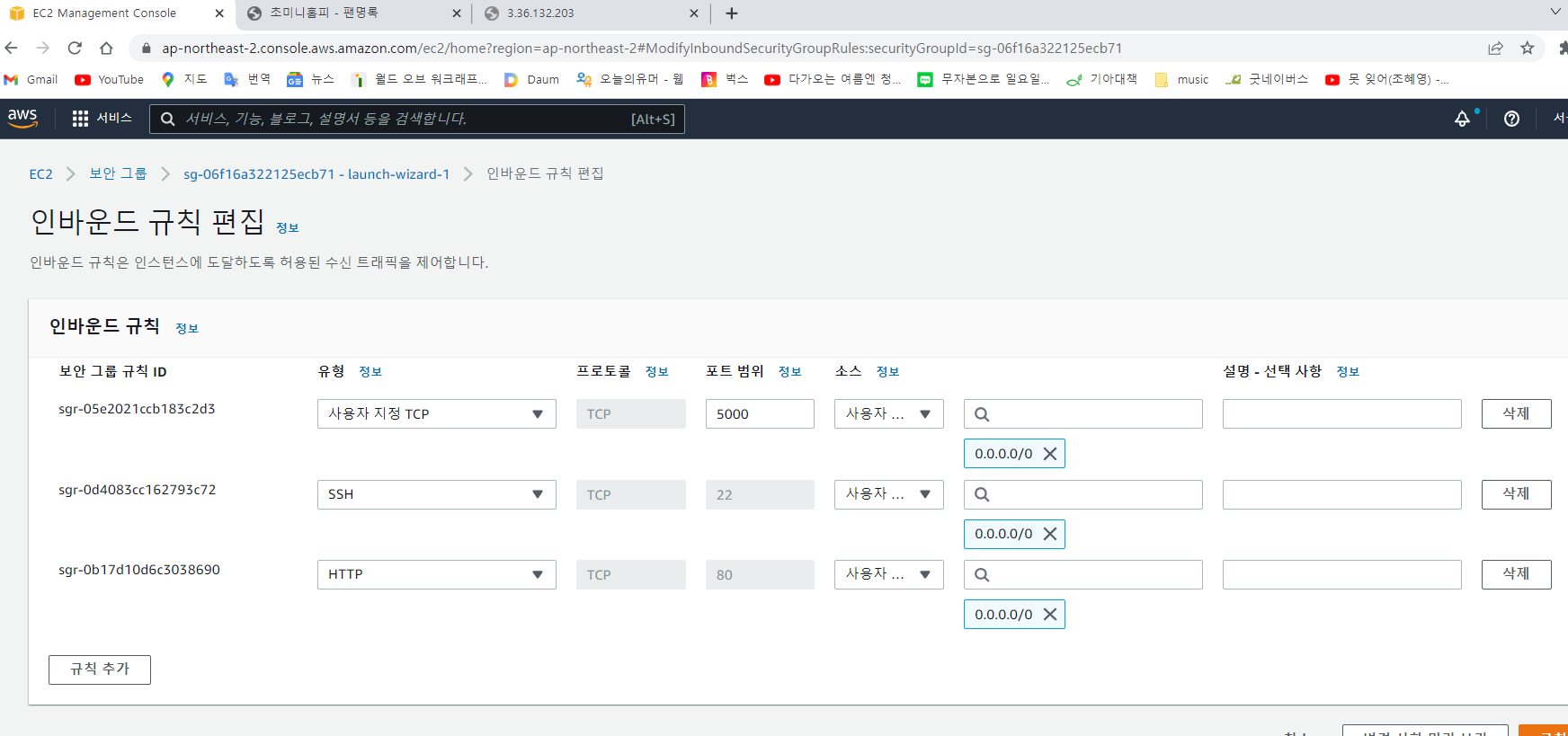Click the browser home icon

click(106, 48)
